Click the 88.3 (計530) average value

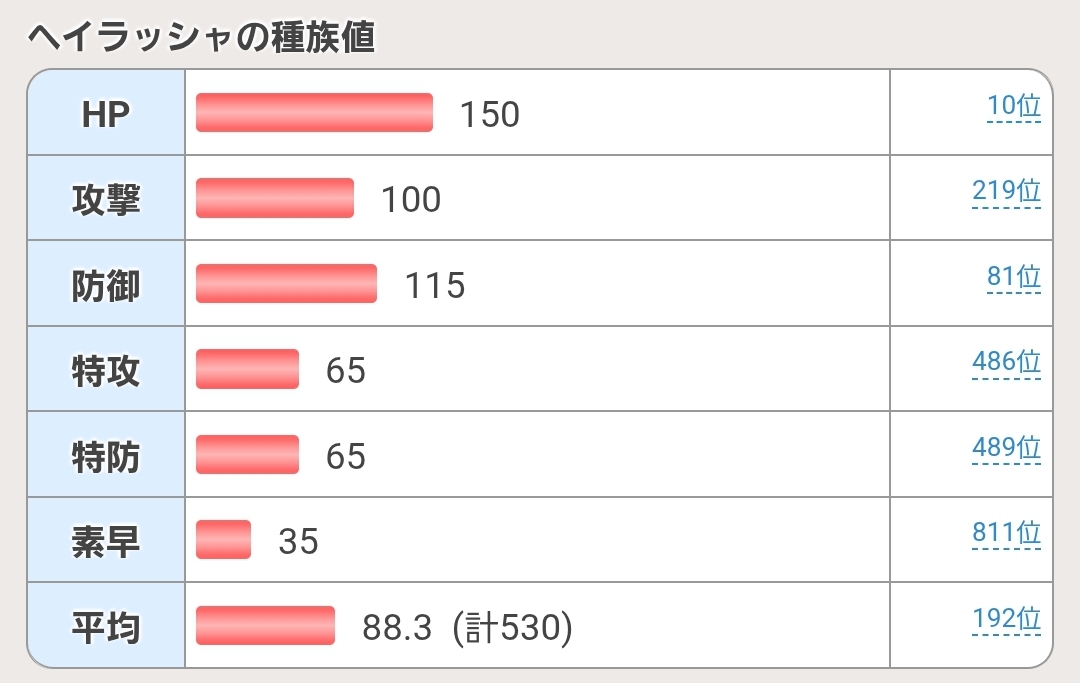tap(467, 628)
